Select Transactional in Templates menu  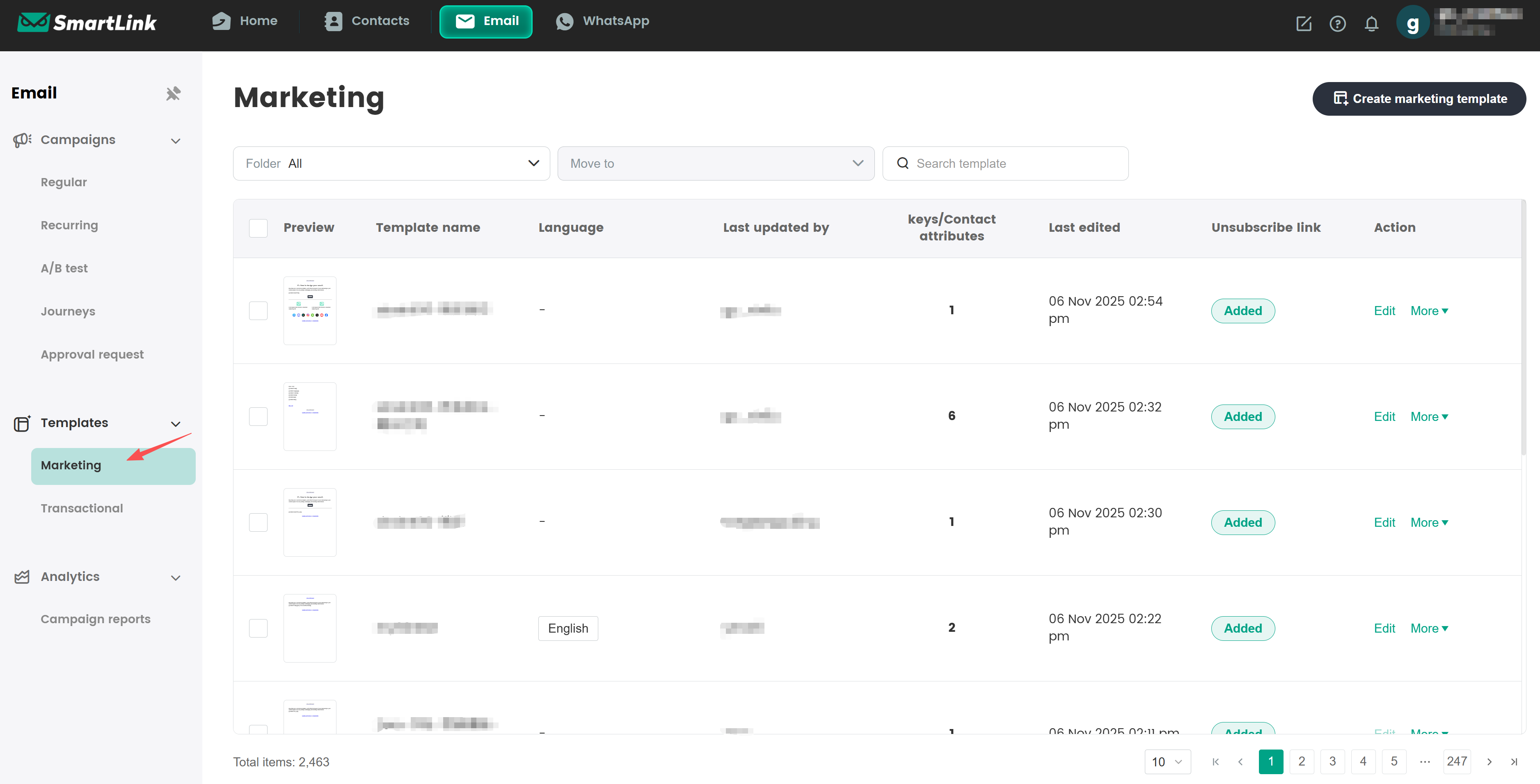pyautogui.click(x=82, y=508)
